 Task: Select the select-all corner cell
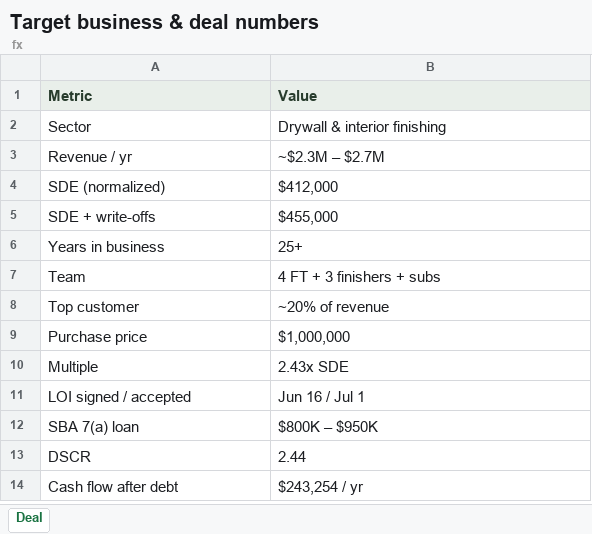[x=20, y=67]
